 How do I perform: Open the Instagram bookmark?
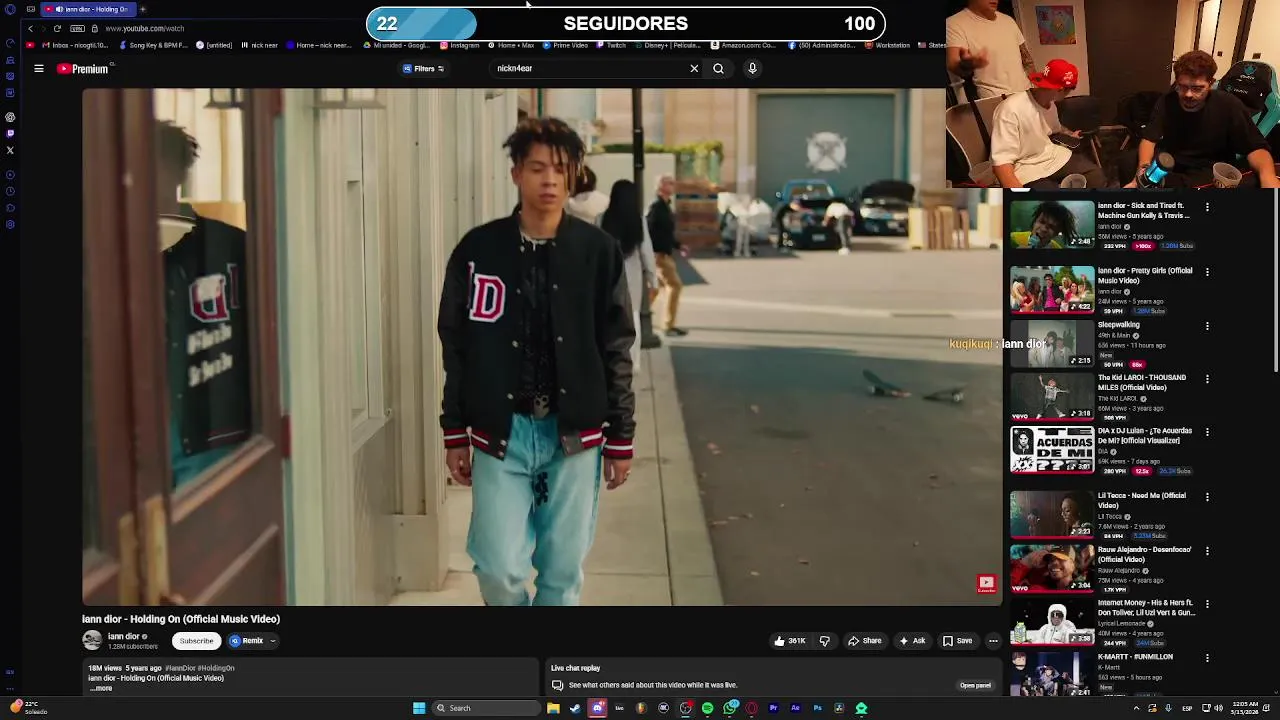[x=460, y=45]
